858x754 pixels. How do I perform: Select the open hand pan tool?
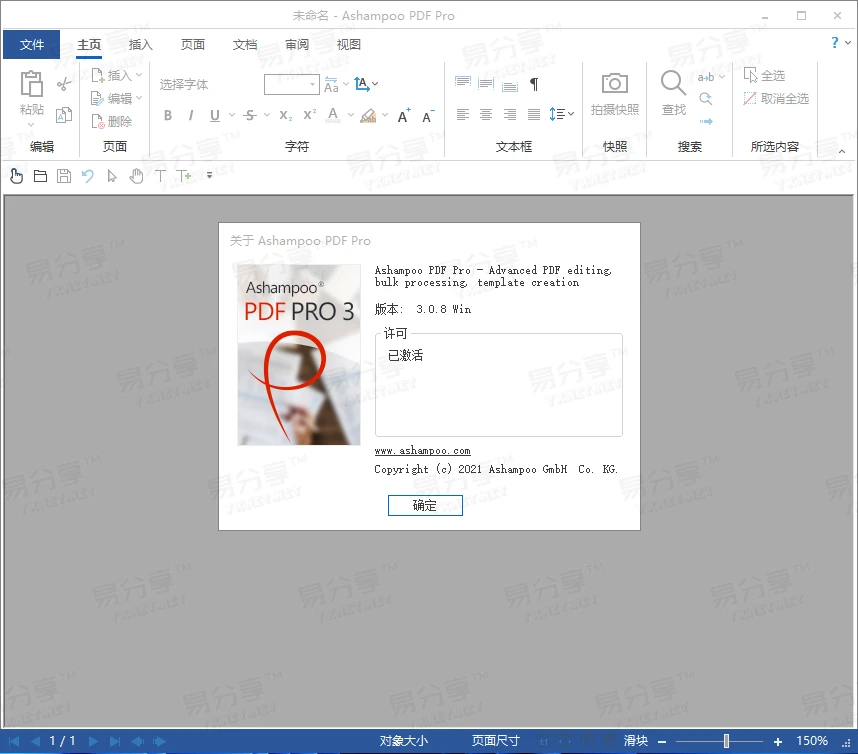(x=136, y=176)
